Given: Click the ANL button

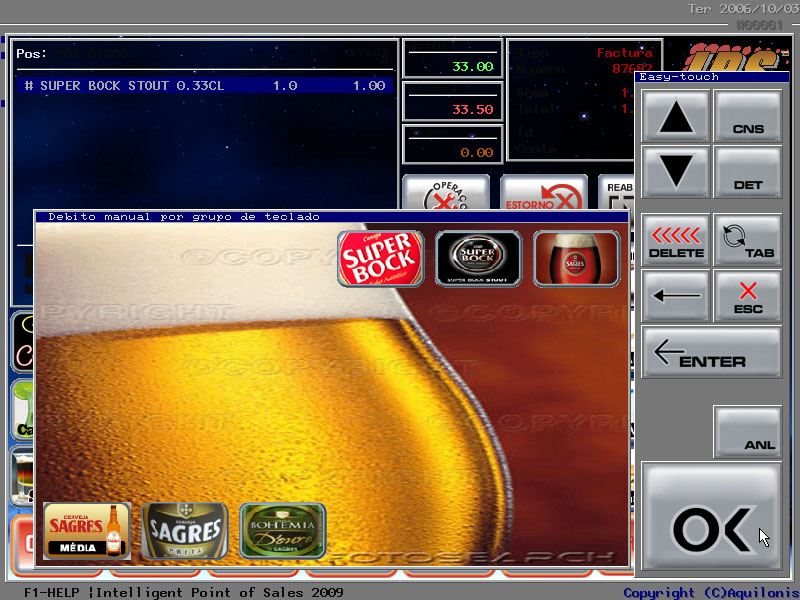Looking at the screenshot, I should click(747, 432).
